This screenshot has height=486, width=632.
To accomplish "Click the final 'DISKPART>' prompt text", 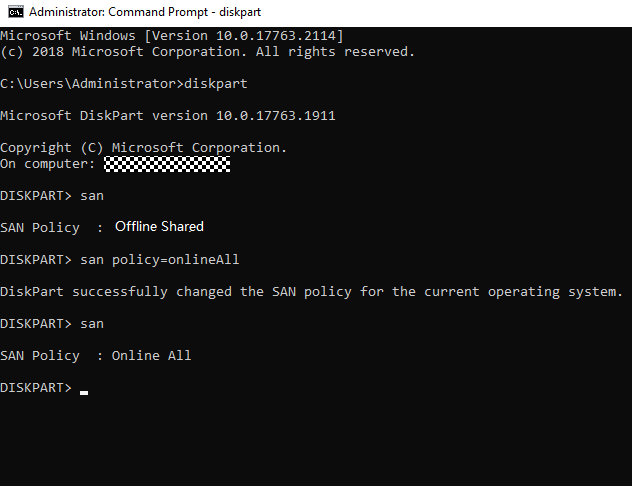I will 36,388.
